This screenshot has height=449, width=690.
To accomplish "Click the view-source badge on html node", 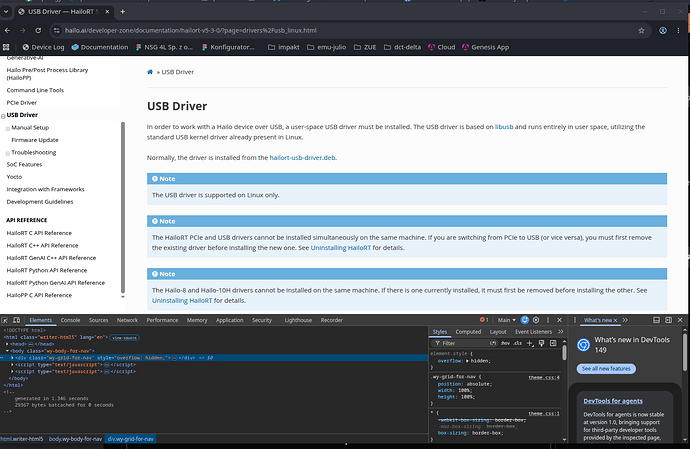I will pyautogui.click(x=124, y=338).
